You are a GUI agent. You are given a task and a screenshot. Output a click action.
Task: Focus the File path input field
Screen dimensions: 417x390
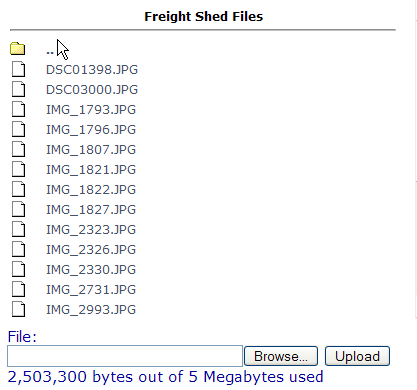[125, 356]
